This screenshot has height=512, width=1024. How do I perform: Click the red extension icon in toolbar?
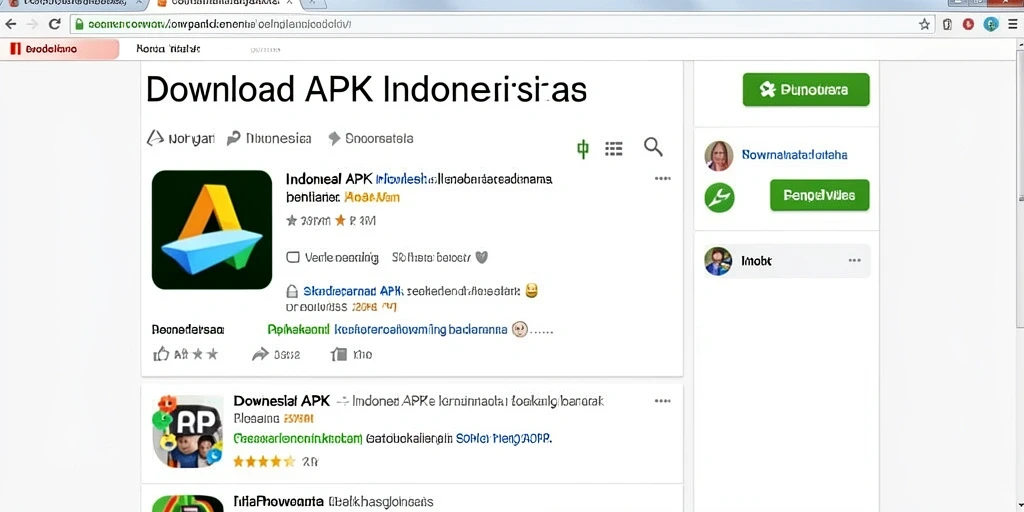pos(968,24)
